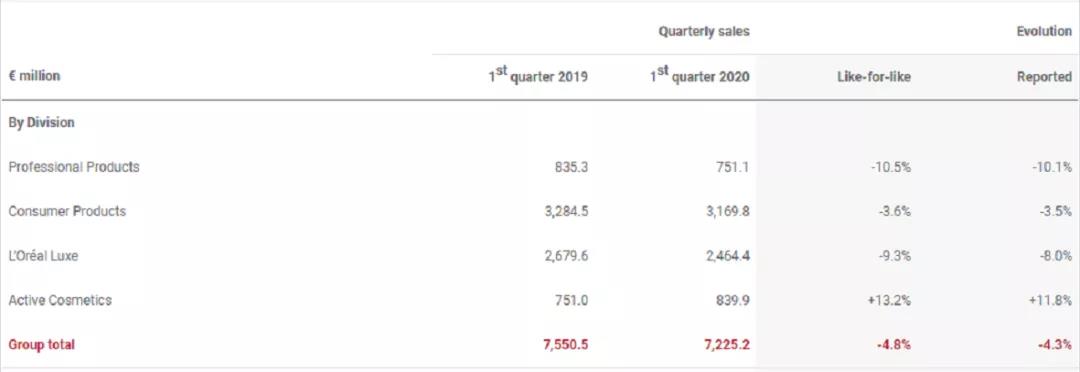Viewport: 1080px width, 372px height.
Task: Select the Consumer Products row label
Action: pos(67,211)
